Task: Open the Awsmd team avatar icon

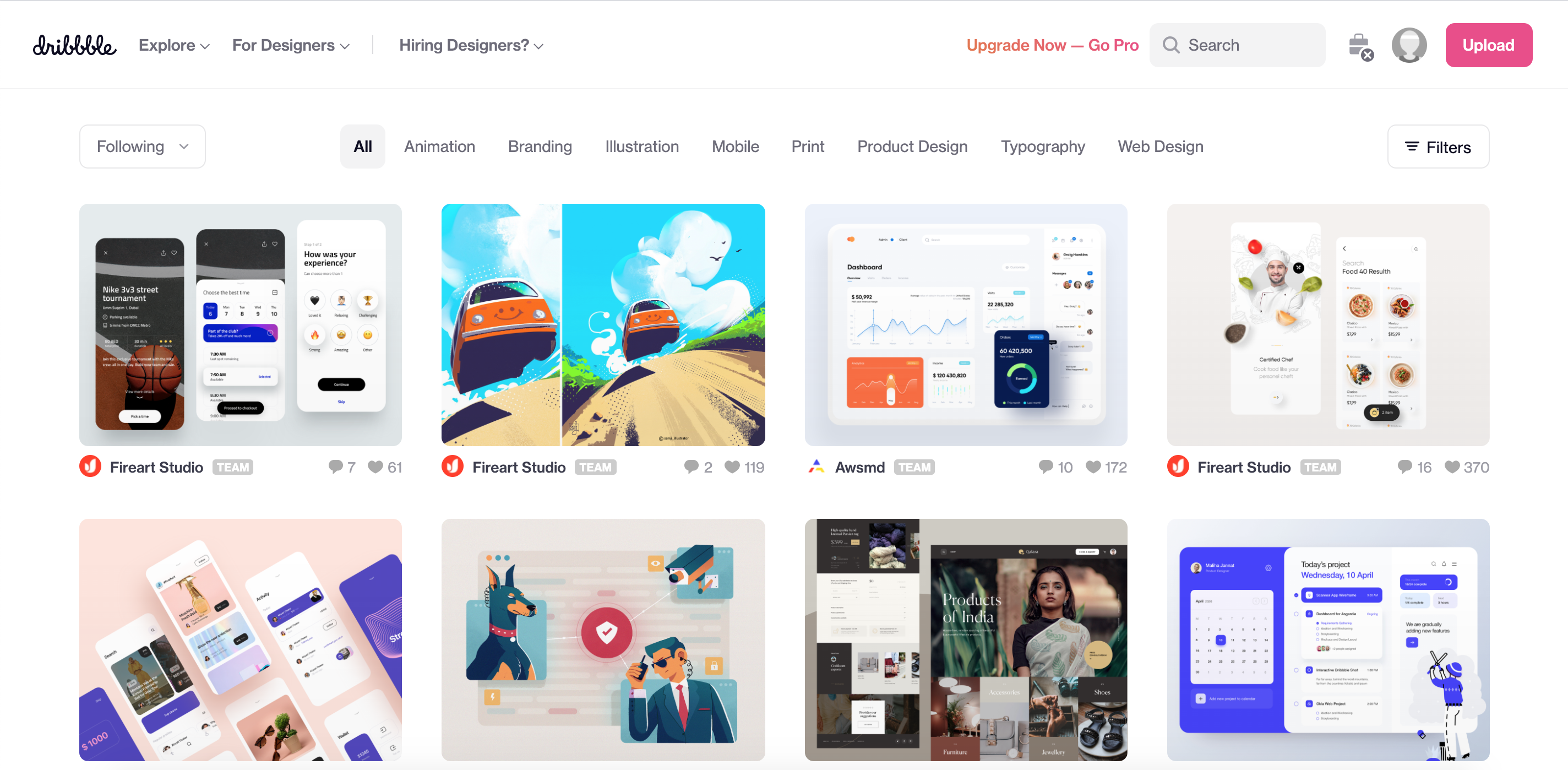Action: pyautogui.click(x=816, y=467)
